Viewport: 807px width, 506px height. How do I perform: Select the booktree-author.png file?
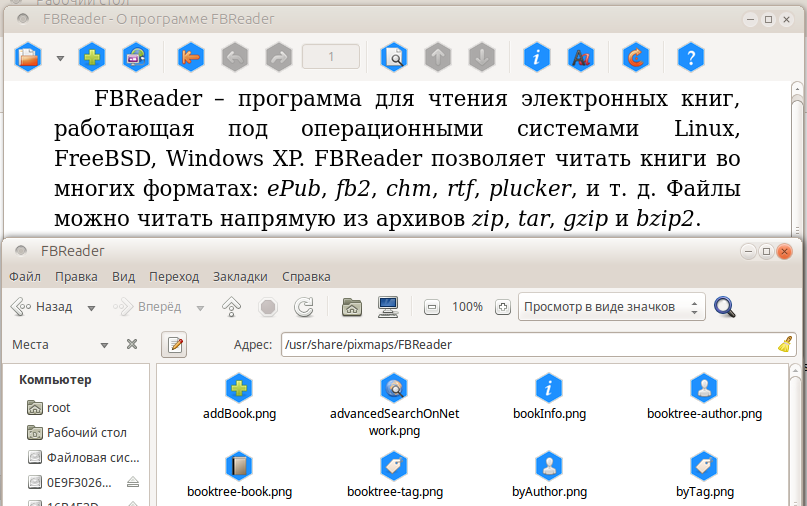coord(704,397)
